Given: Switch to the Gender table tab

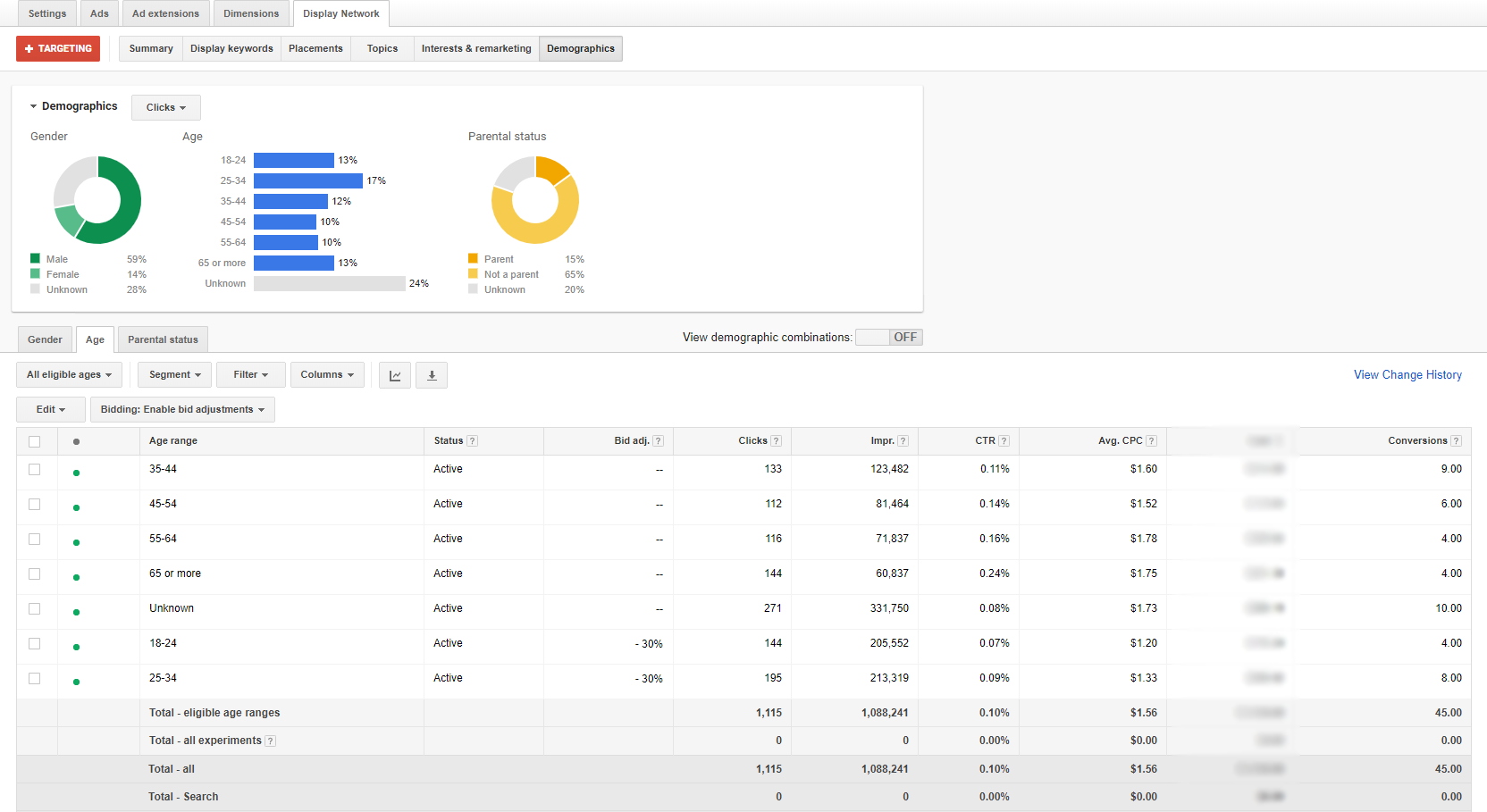Looking at the screenshot, I should point(45,339).
